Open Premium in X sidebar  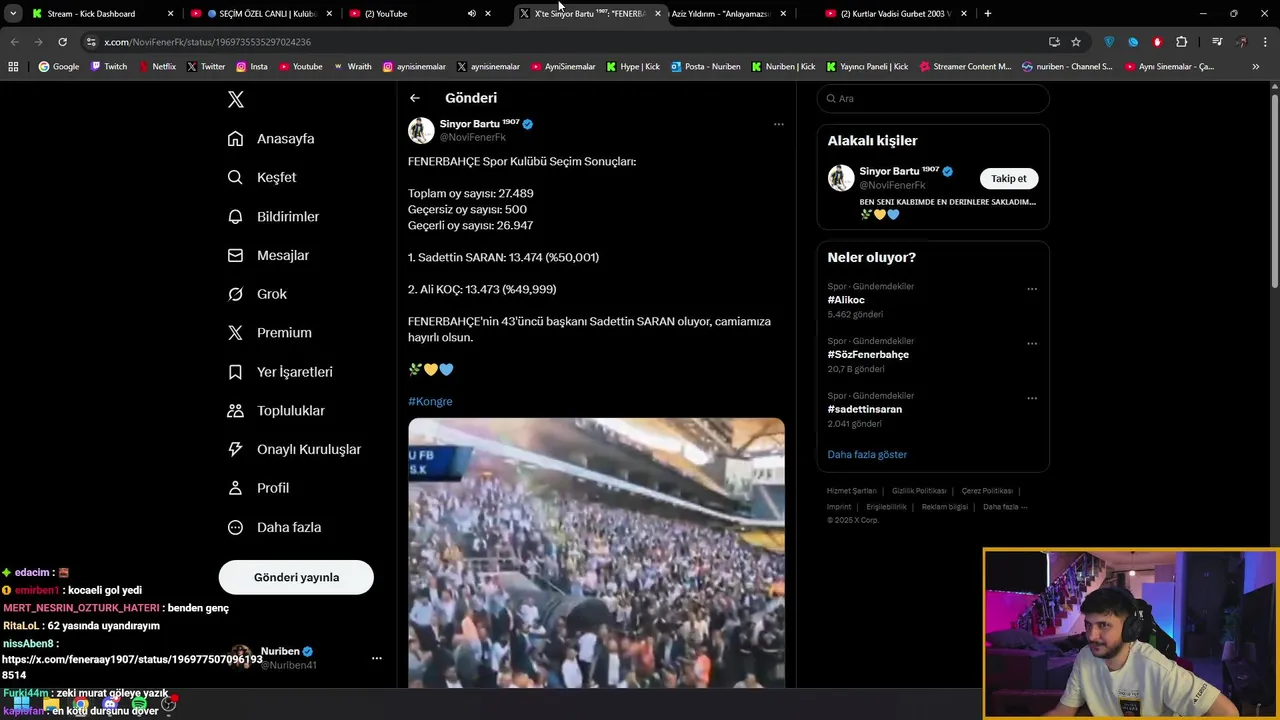pos(270,333)
